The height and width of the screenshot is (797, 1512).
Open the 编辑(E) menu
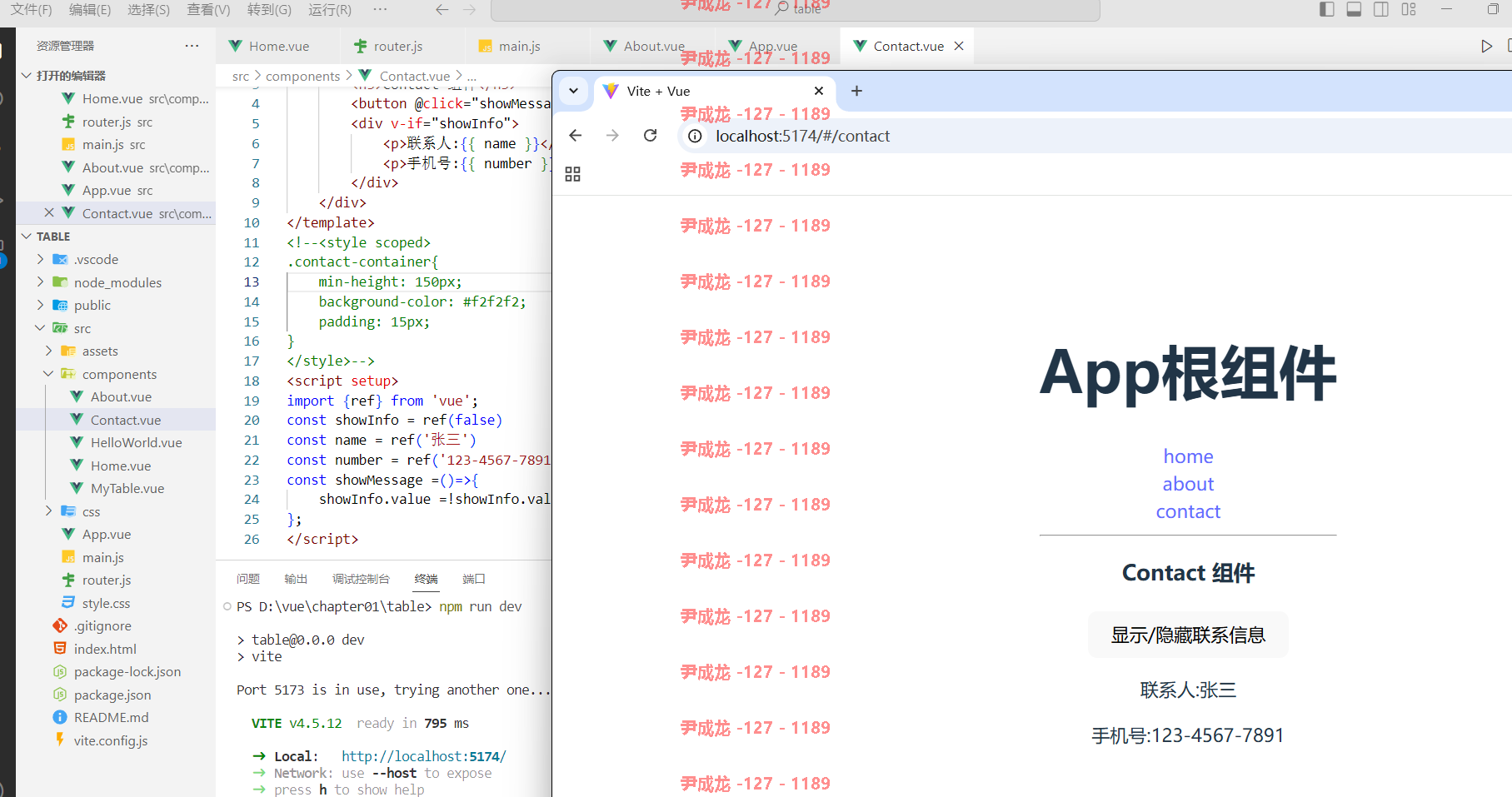[x=90, y=10]
